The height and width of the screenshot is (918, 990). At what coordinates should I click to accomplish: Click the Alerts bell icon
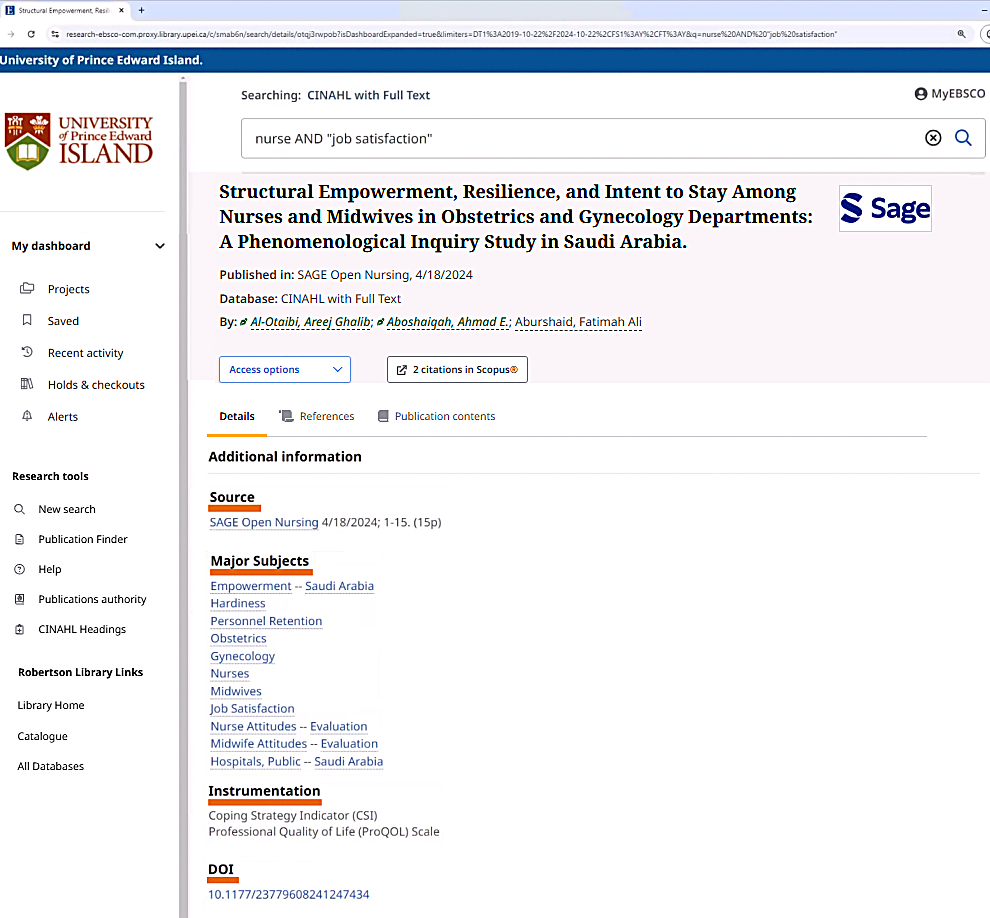pos(27,417)
